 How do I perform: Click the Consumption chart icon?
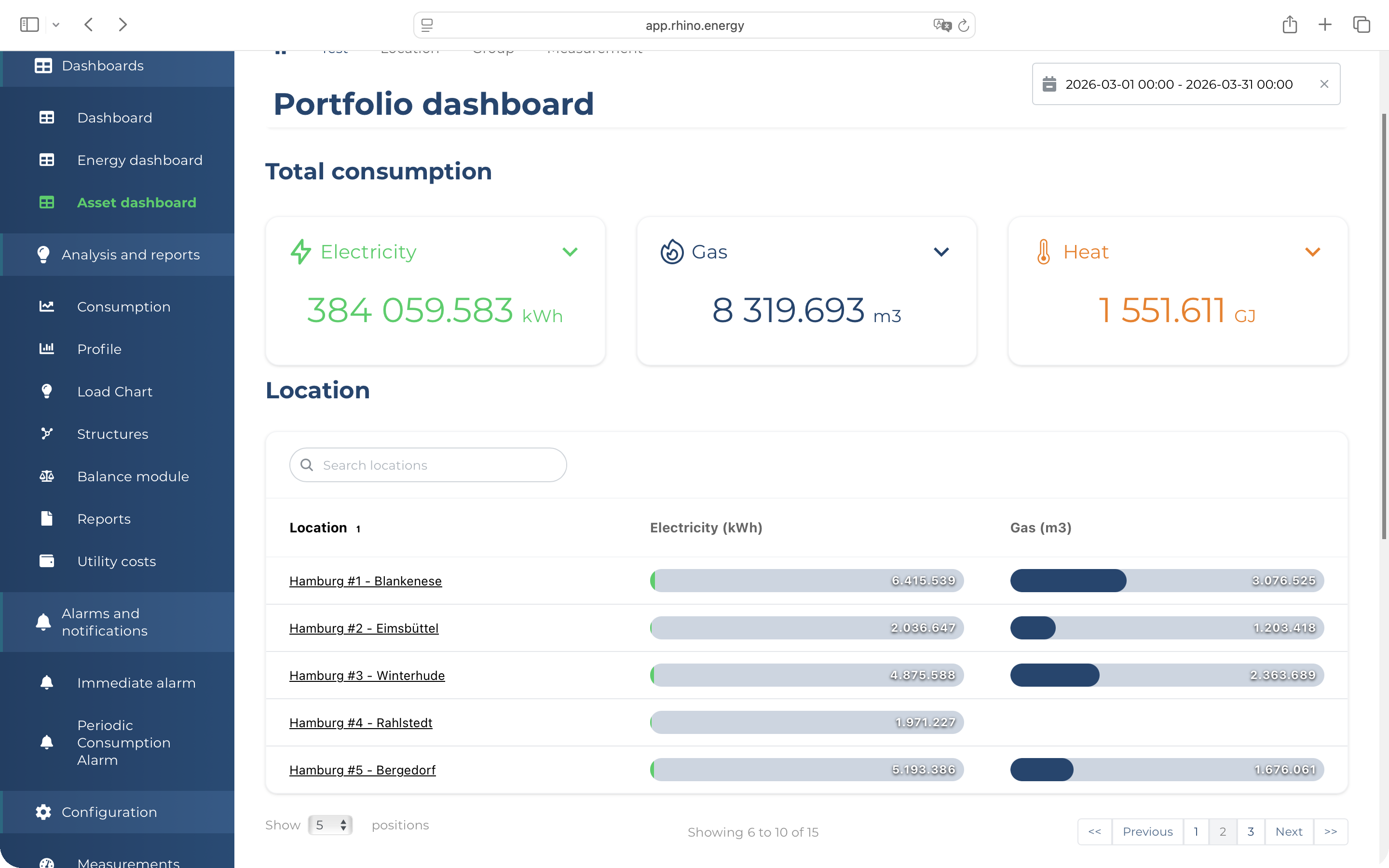pyautogui.click(x=46, y=307)
